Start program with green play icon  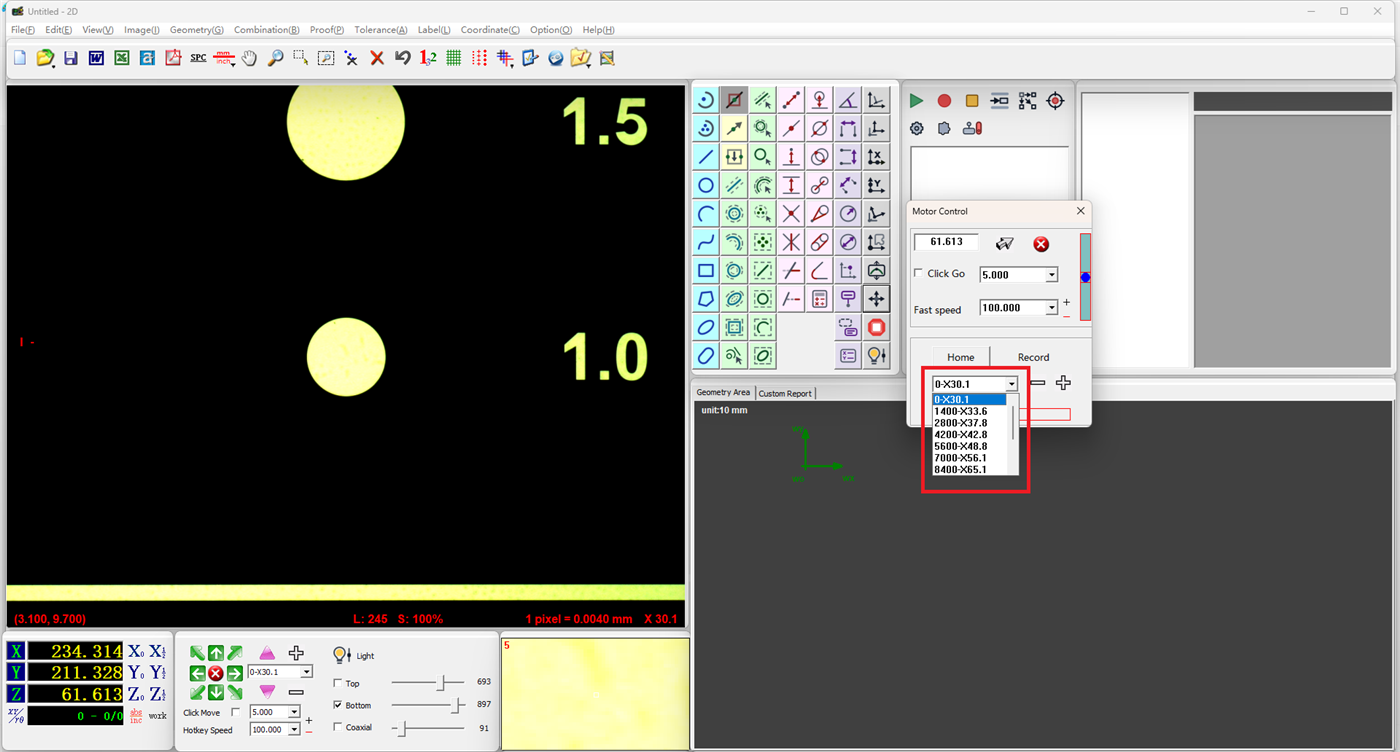click(x=916, y=101)
